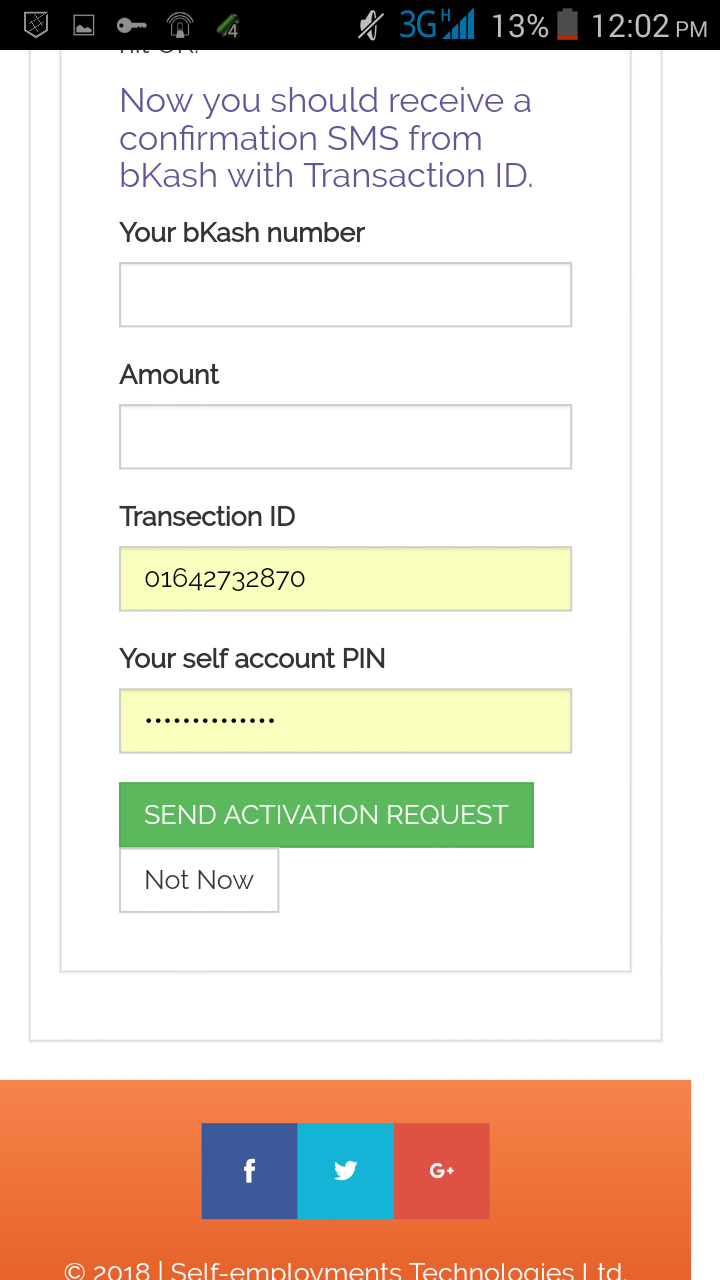Select the Transection ID field
Viewport: 720px width, 1280px height.
[345, 579]
